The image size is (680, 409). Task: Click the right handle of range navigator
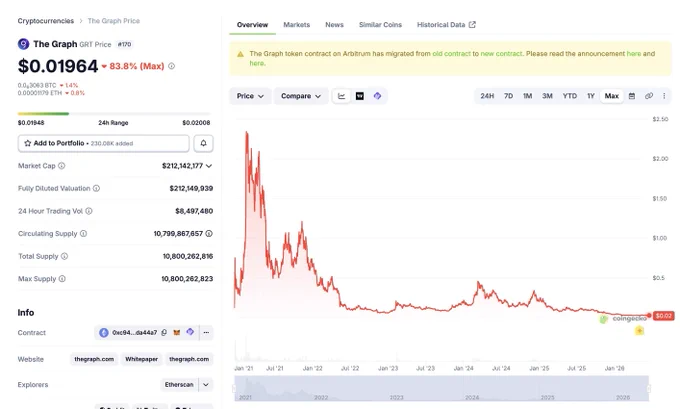[649, 388]
